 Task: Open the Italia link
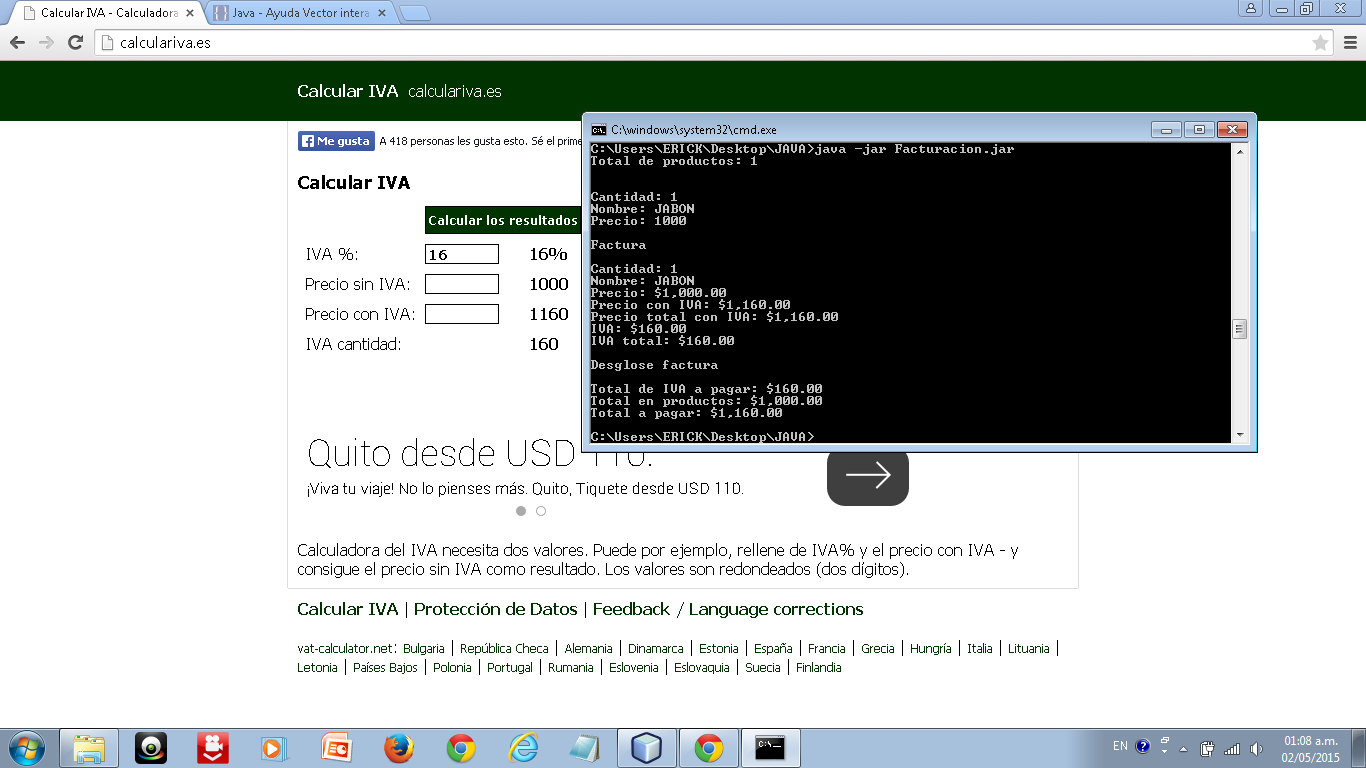[x=980, y=649]
